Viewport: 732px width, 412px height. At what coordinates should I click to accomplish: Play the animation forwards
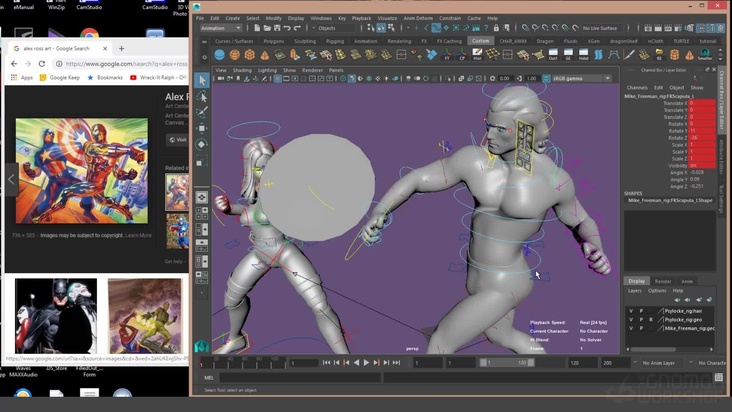point(366,363)
